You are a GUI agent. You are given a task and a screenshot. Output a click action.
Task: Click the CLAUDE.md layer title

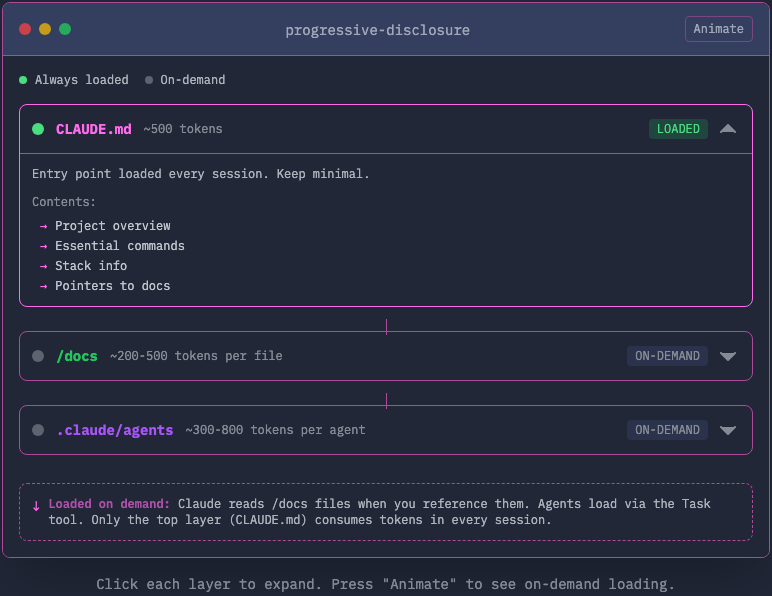click(x=94, y=129)
